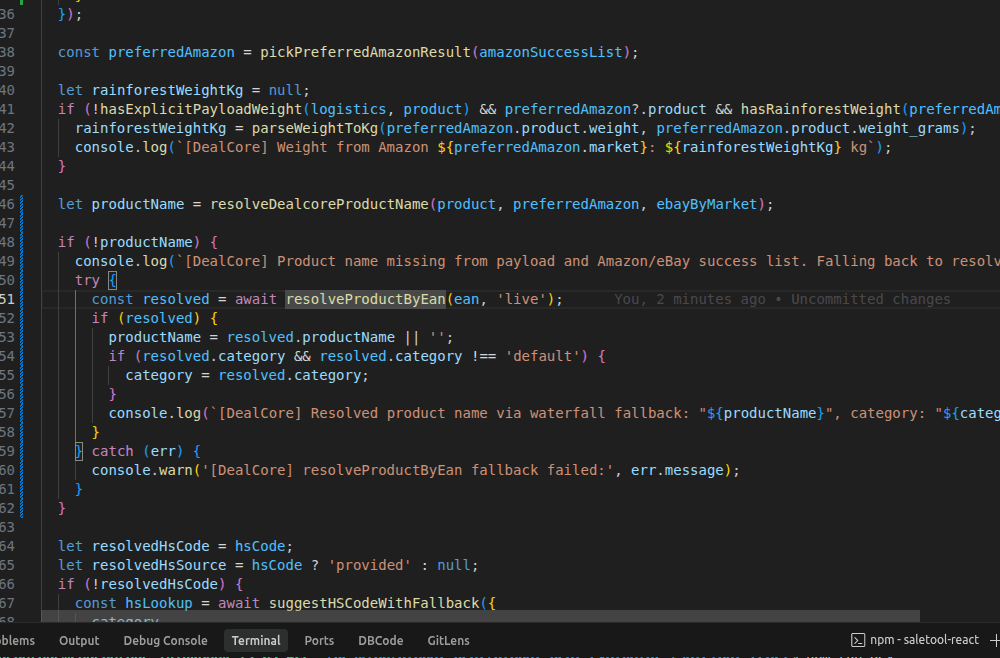The width and height of the screenshot is (1000, 658).
Task: Click 'category = resolved.category' on line 55
Action: (x=243, y=375)
